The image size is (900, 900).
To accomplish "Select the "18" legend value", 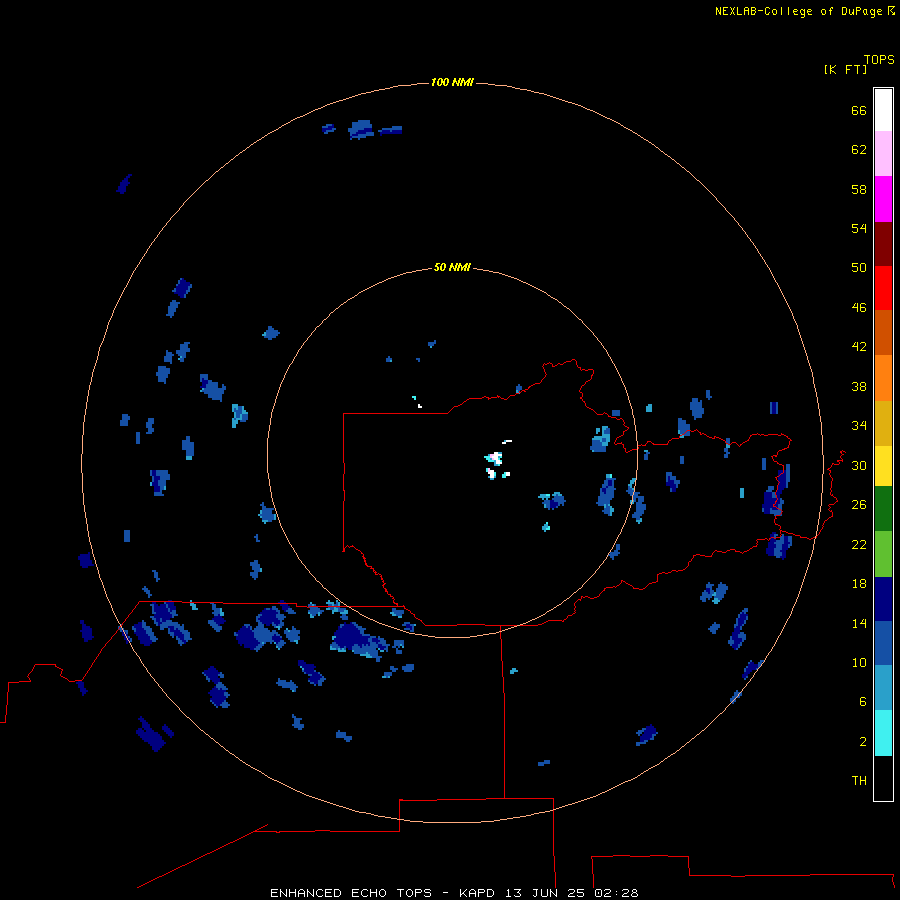I will 859,584.
